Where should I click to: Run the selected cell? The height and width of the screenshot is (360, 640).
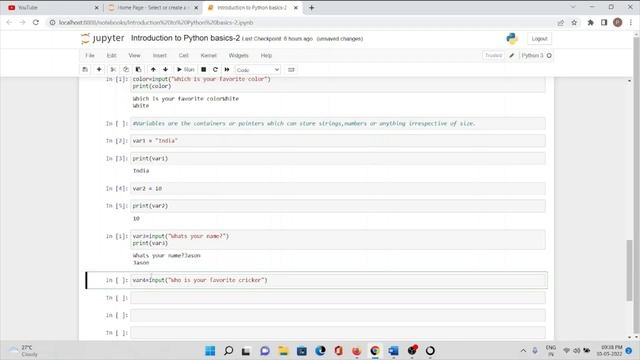point(185,70)
